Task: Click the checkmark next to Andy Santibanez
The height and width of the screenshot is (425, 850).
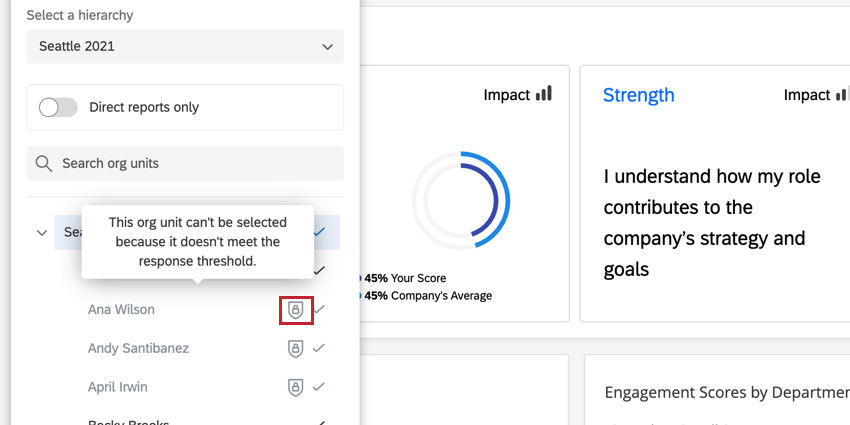Action: pos(319,348)
